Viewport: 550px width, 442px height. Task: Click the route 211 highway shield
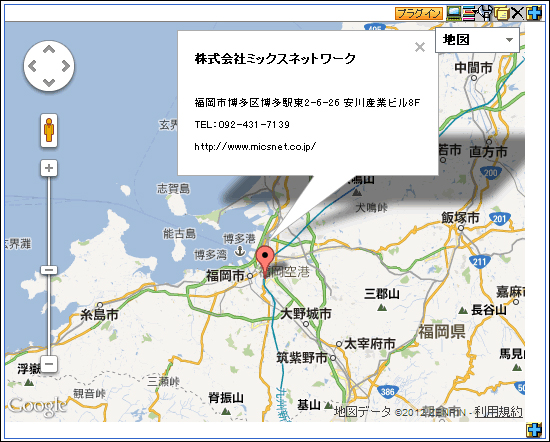[479, 261]
